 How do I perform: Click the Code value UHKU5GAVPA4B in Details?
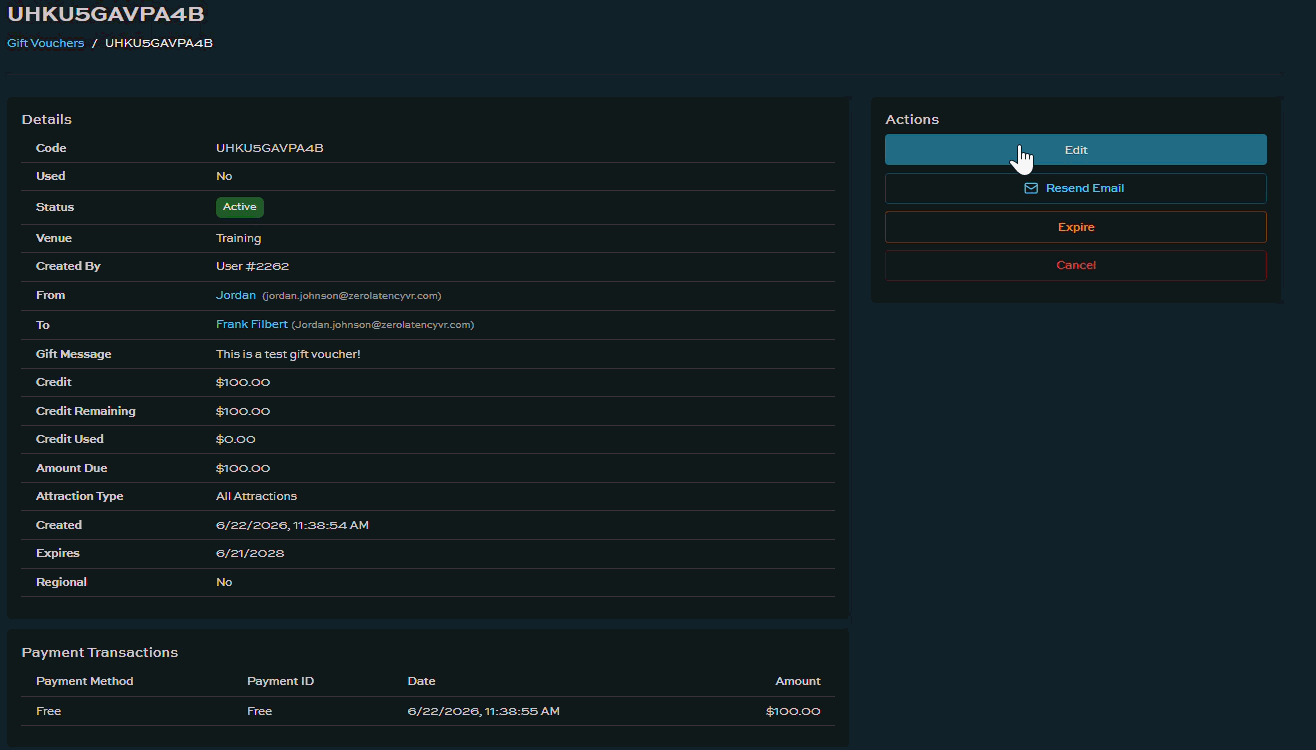[x=270, y=148]
